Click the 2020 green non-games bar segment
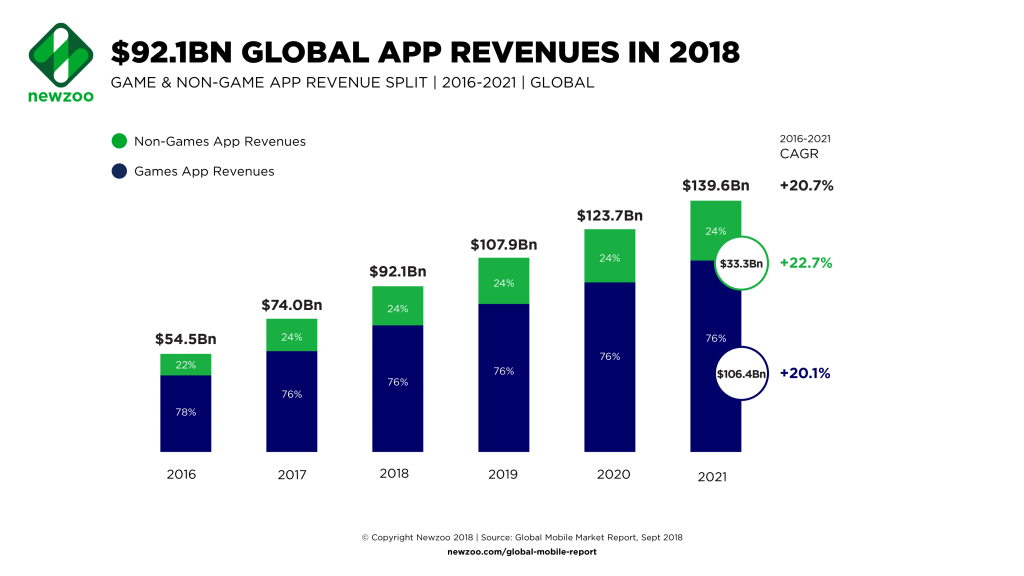The height and width of the screenshot is (576, 1024). (609, 256)
